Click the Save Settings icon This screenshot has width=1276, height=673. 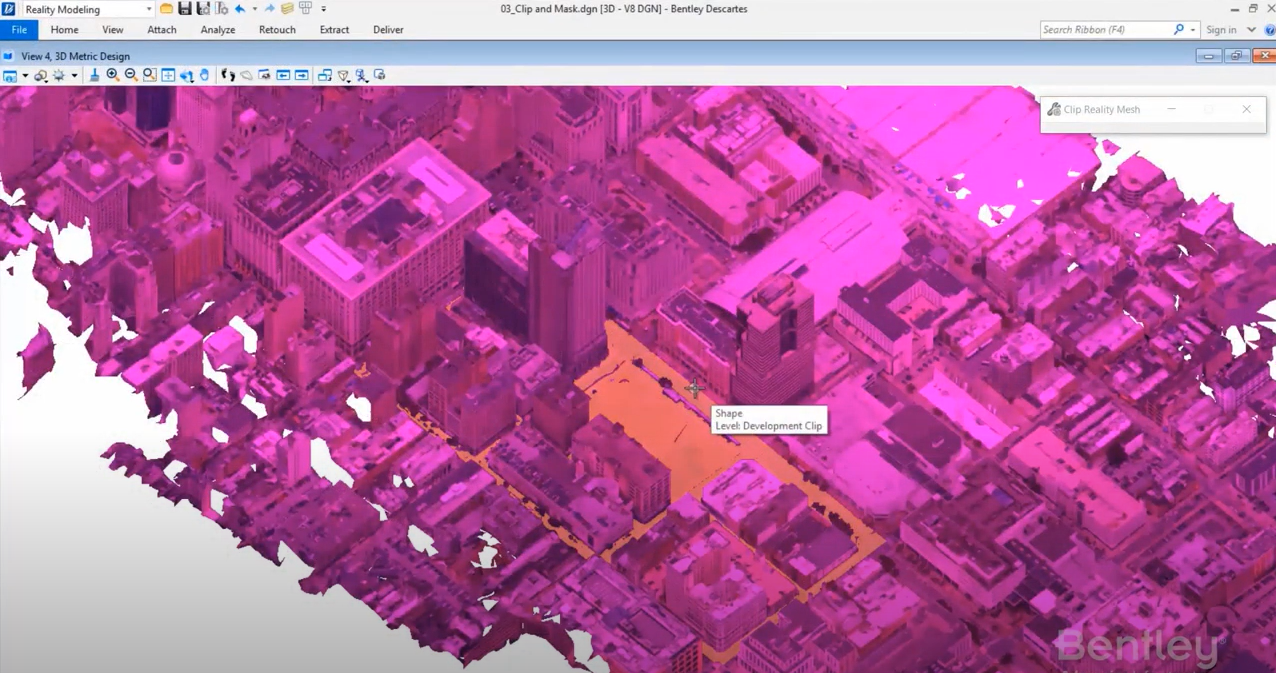203,9
